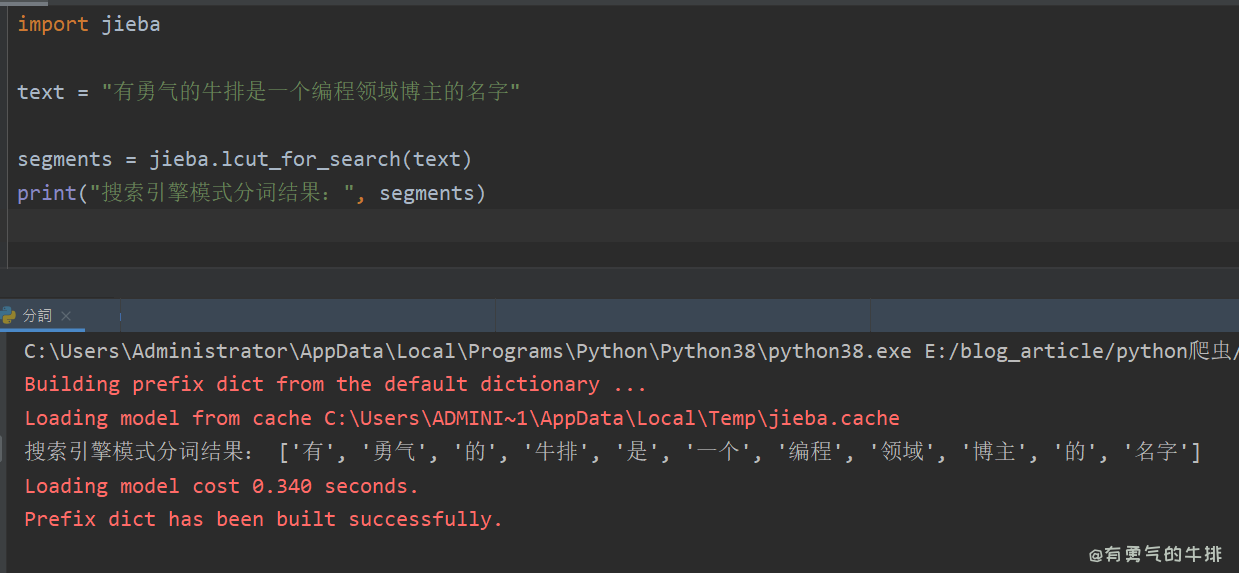
Task: Place cursor on the import keyword
Action: (52, 24)
